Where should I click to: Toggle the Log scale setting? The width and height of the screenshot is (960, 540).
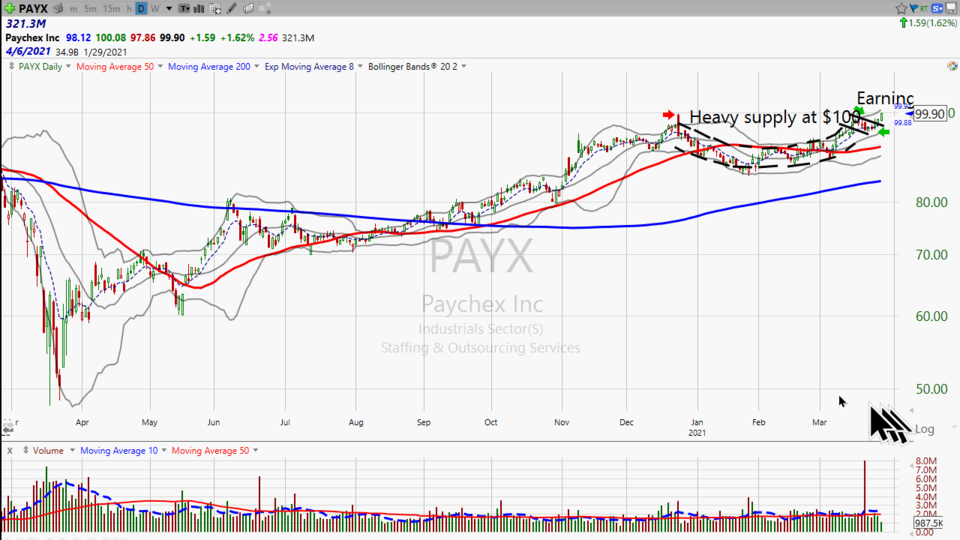[x=925, y=429]
